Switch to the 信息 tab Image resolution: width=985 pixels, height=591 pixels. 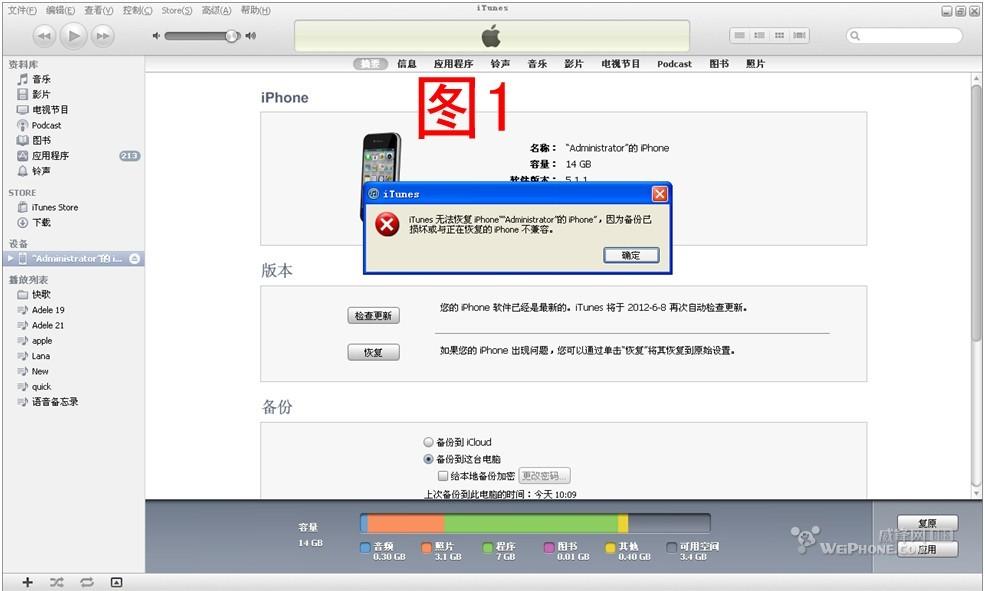pyautogui.click(x=406, y=64)
